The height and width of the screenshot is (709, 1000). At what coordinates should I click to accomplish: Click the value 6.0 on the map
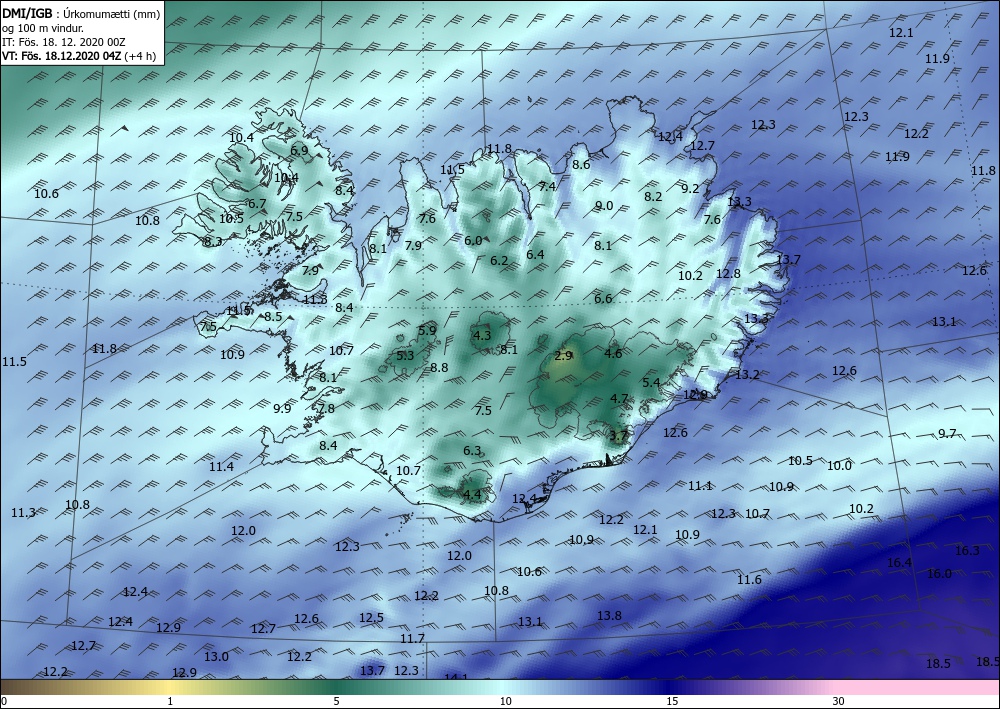tap(473, 240)
